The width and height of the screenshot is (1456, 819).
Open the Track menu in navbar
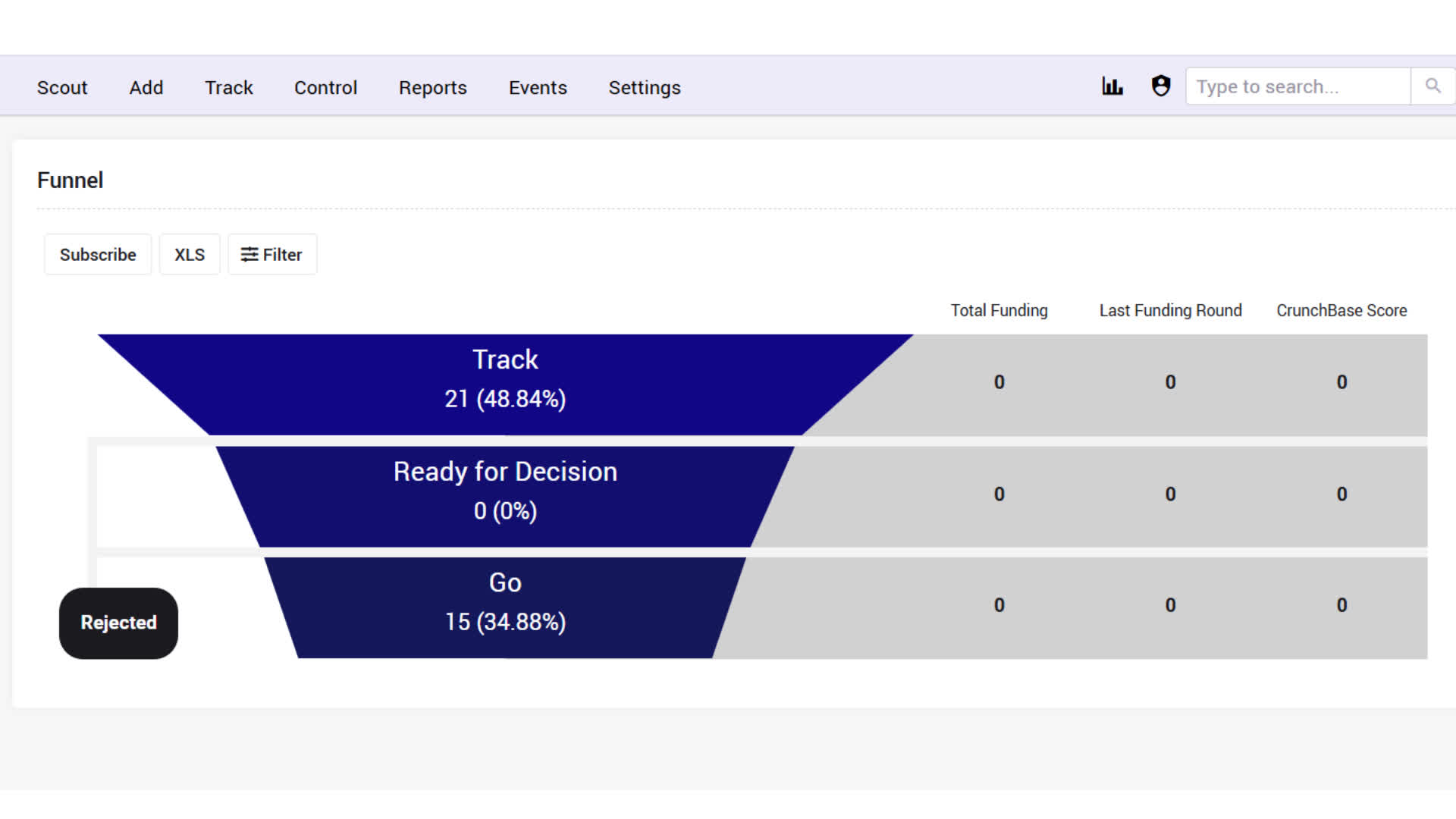(229, 88)
